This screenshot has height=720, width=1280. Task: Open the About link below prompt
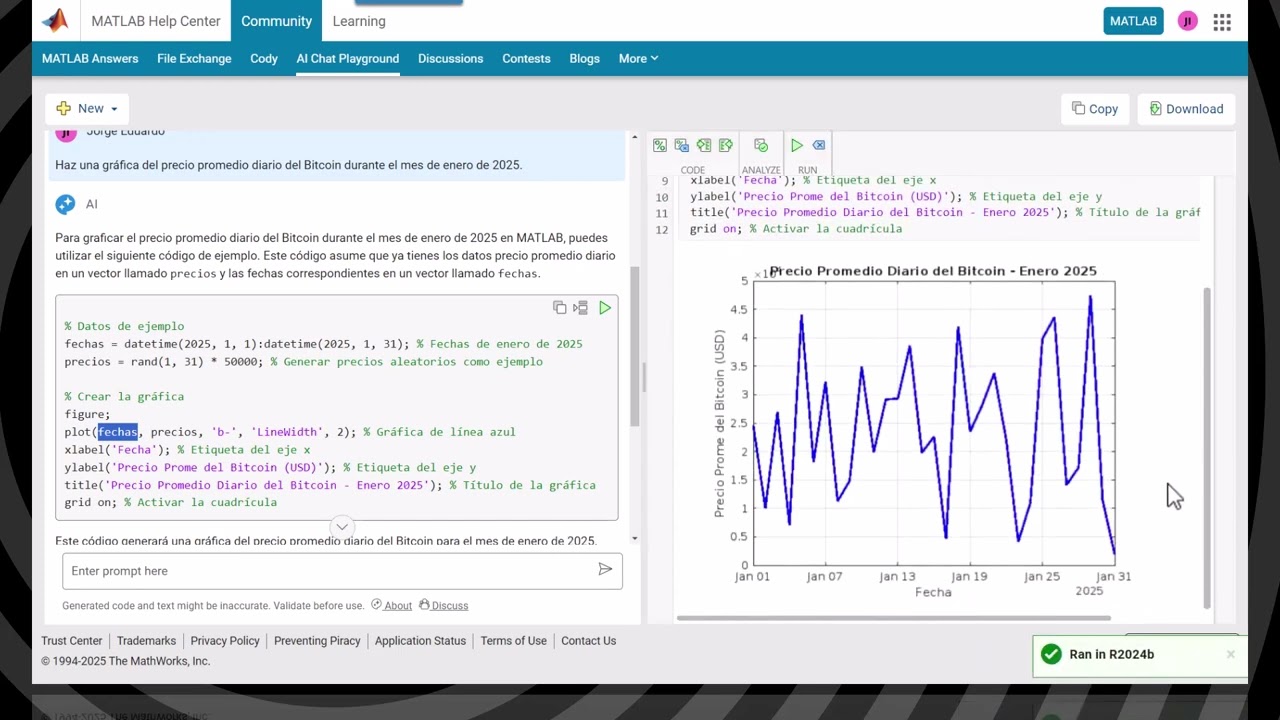(392, 605)
